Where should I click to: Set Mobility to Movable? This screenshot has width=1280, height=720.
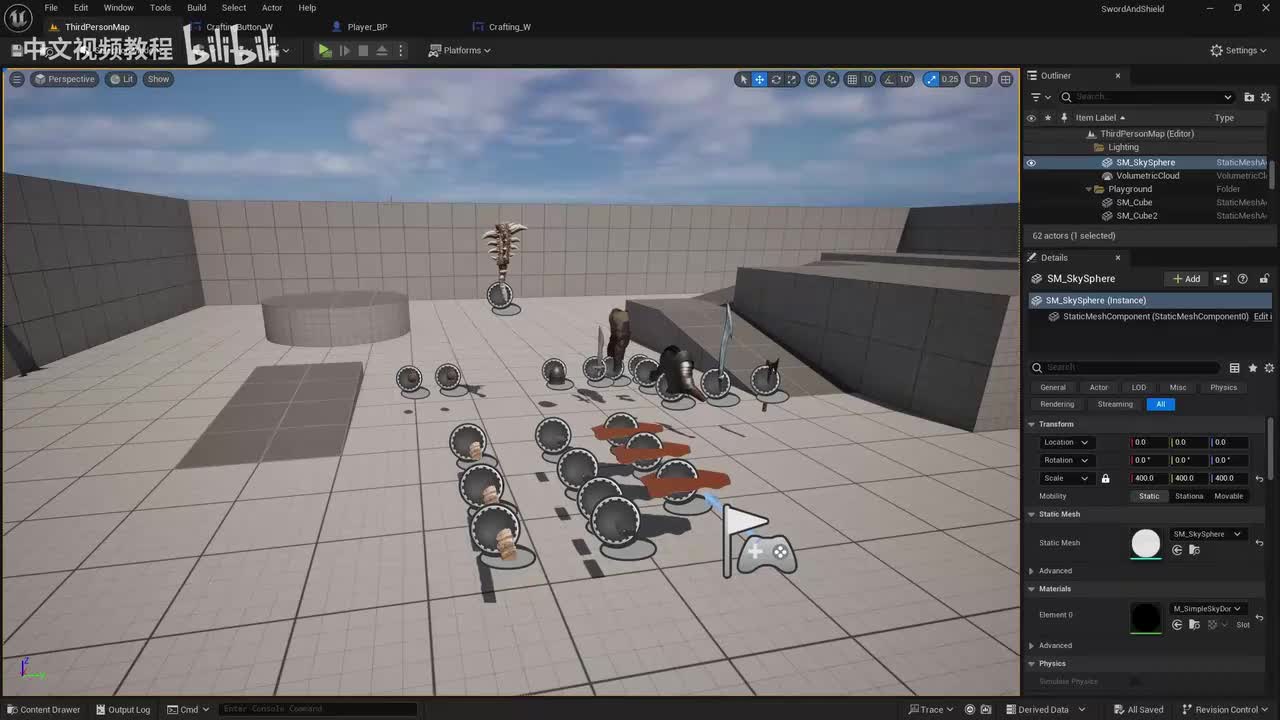click(1228, 497)
